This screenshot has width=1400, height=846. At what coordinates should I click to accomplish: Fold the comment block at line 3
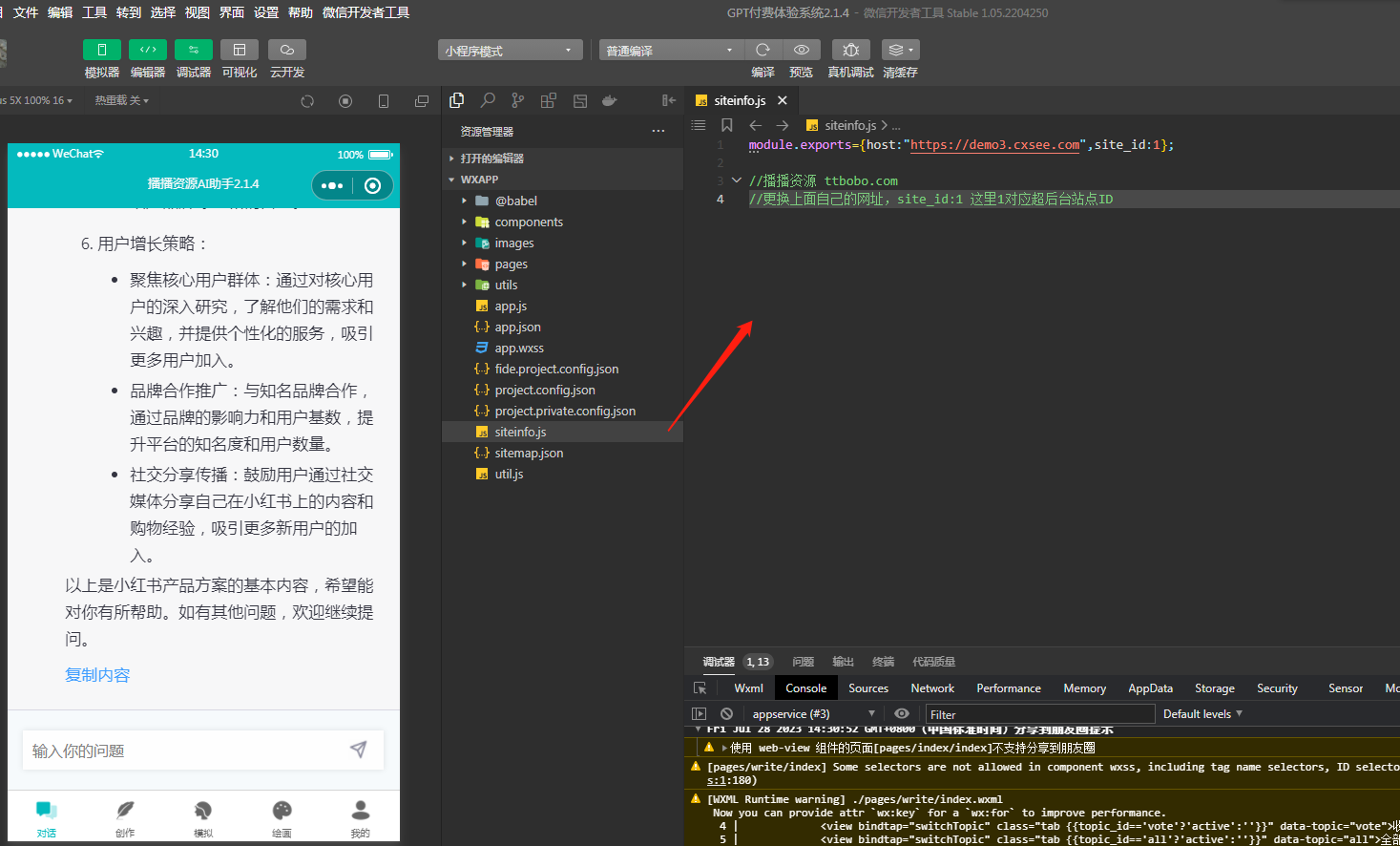[736, 180]
